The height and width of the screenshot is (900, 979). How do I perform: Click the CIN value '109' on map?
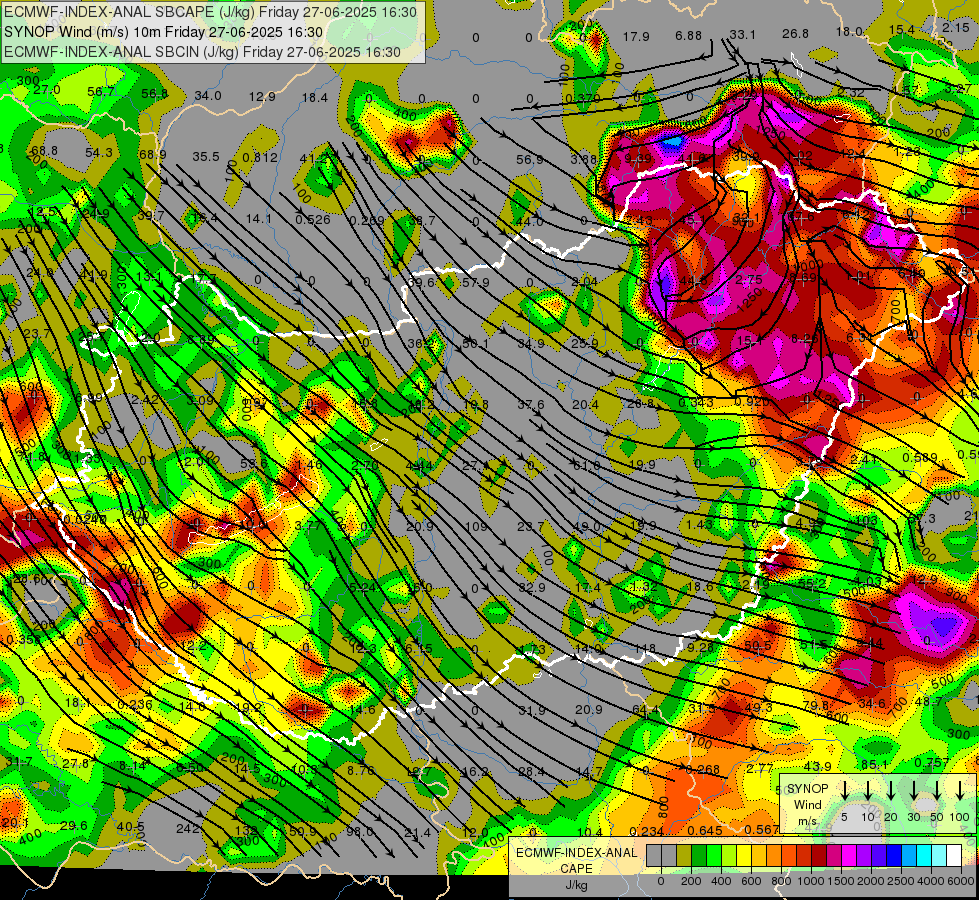(x=476, y=527)
